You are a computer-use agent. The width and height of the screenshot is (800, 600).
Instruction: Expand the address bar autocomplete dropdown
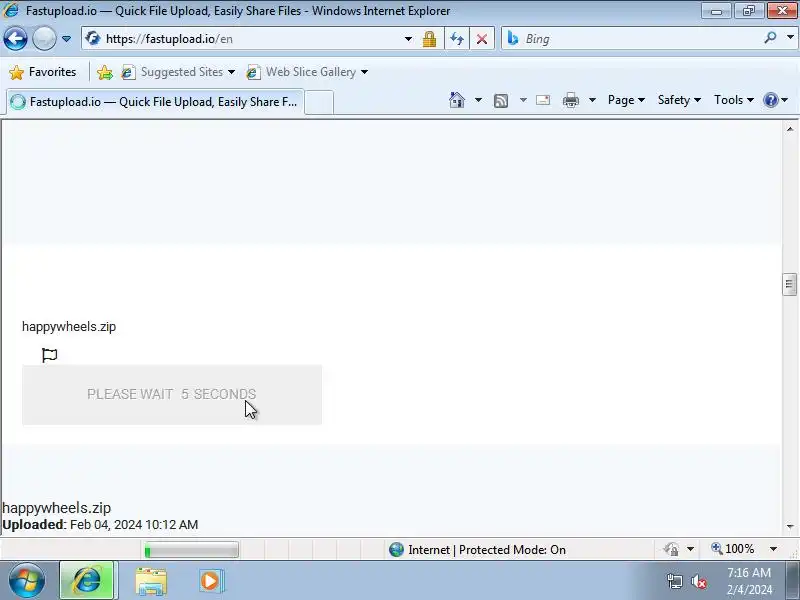point(408,39)
